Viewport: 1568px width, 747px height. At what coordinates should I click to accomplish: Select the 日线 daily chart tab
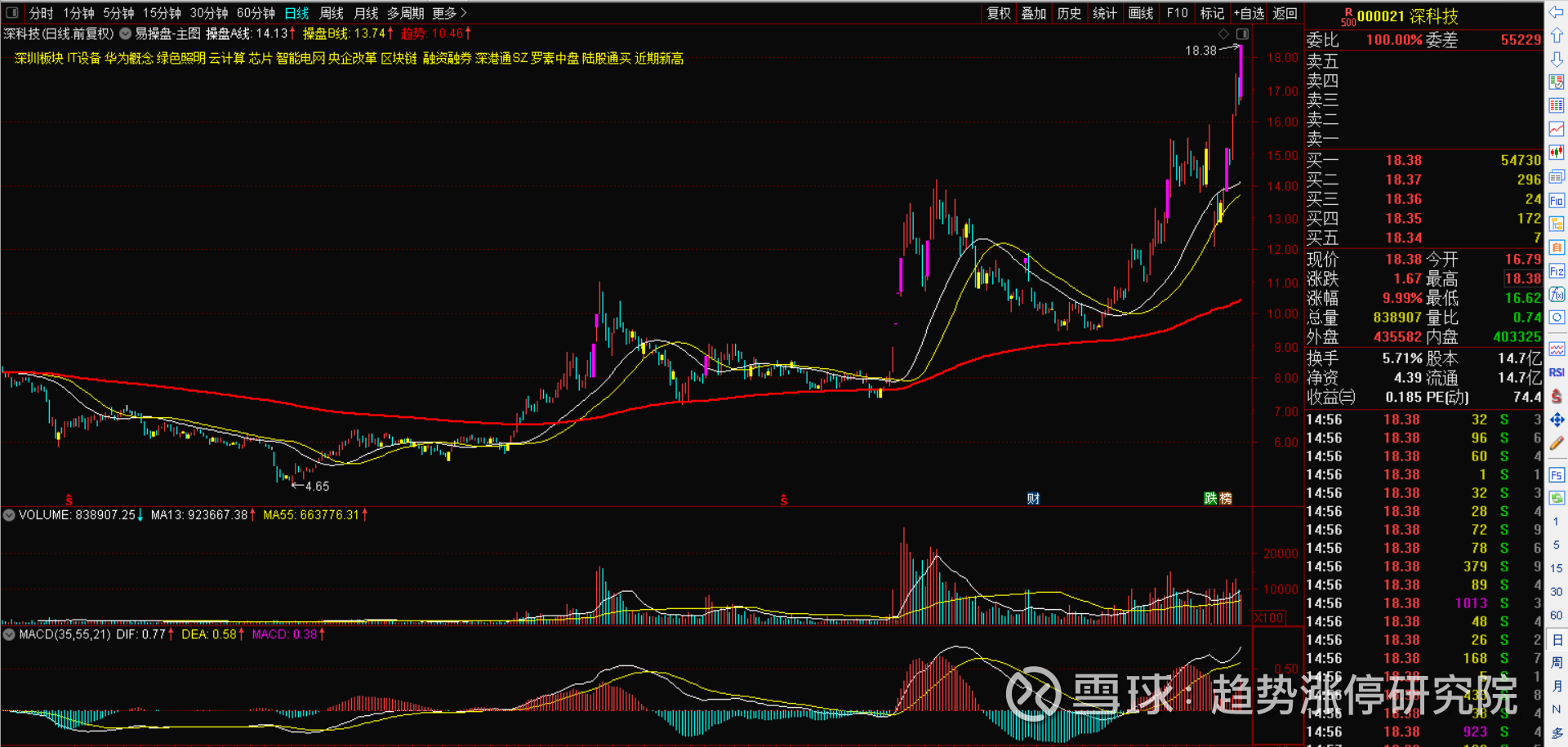pyautogui.click(x=296, y=13)
